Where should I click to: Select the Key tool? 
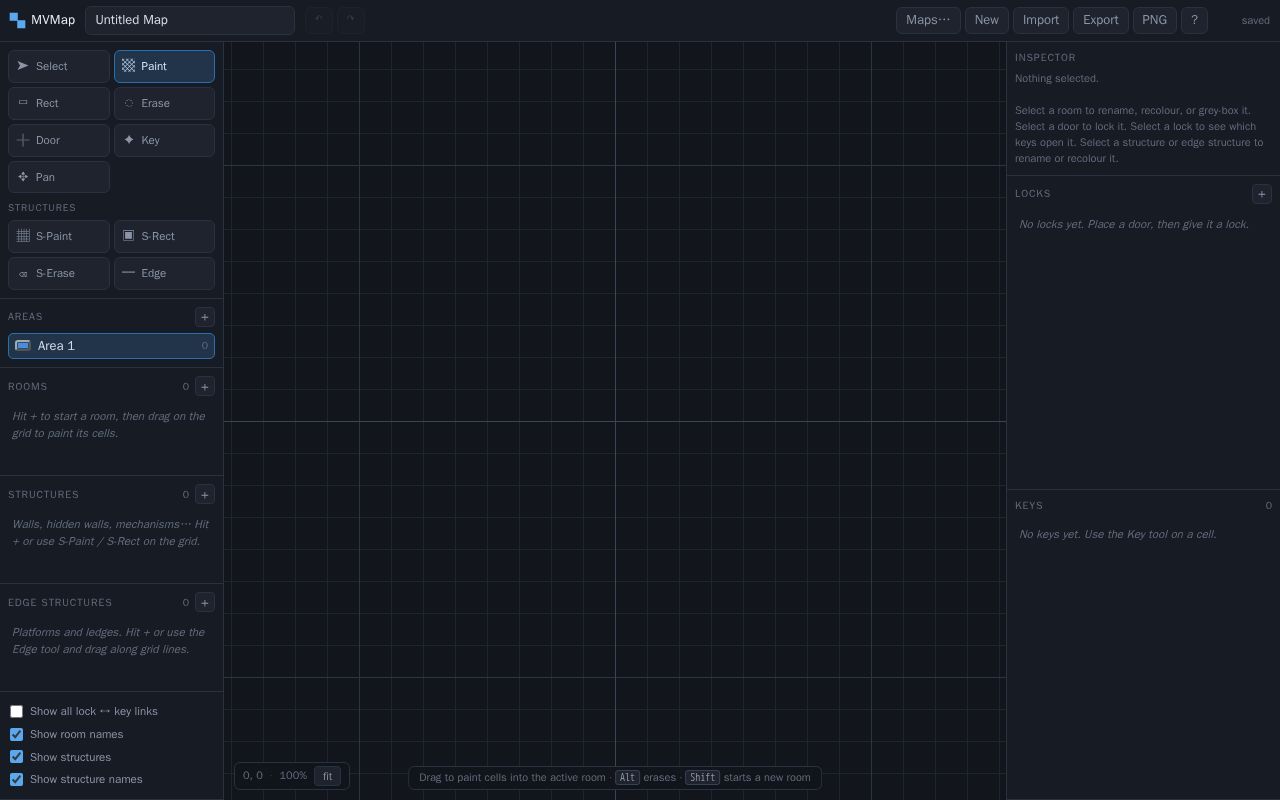tap(164, 140)
